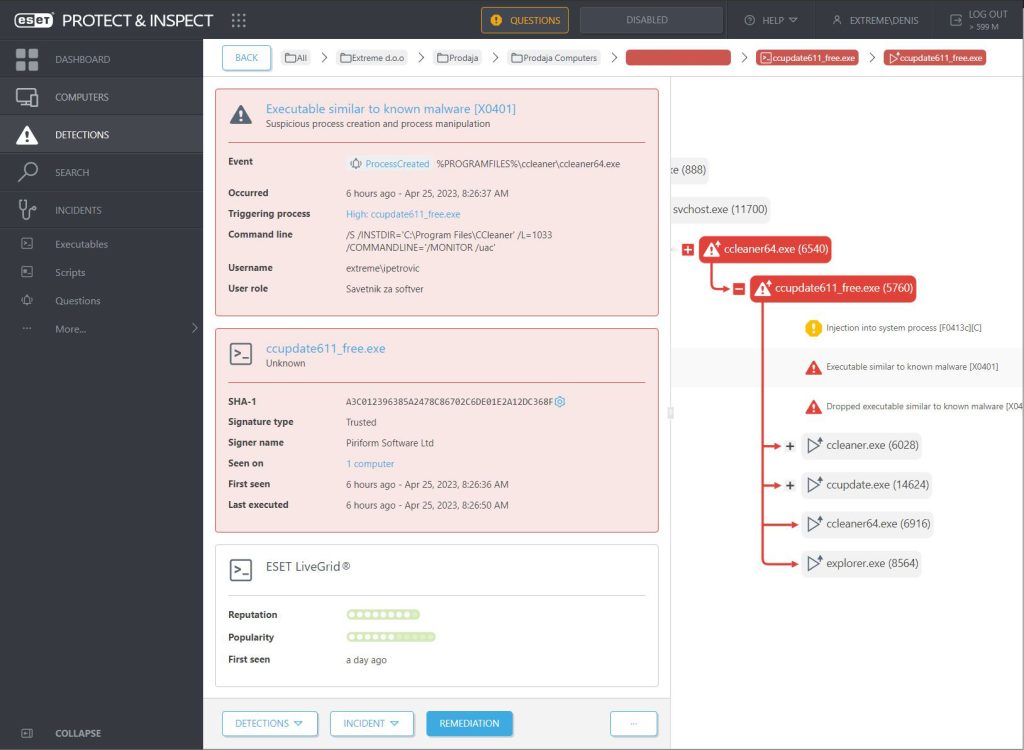Open the Detections dropdown button
The image size is (1024, 750).
[269, 723]
